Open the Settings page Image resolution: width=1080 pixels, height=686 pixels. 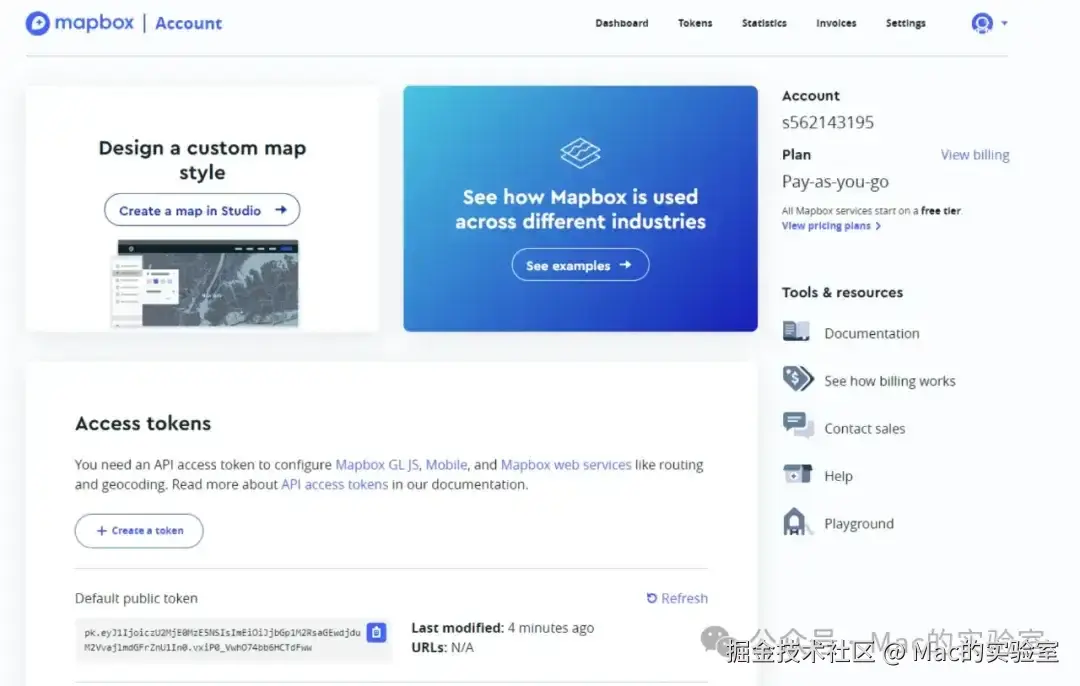point(906,23)
